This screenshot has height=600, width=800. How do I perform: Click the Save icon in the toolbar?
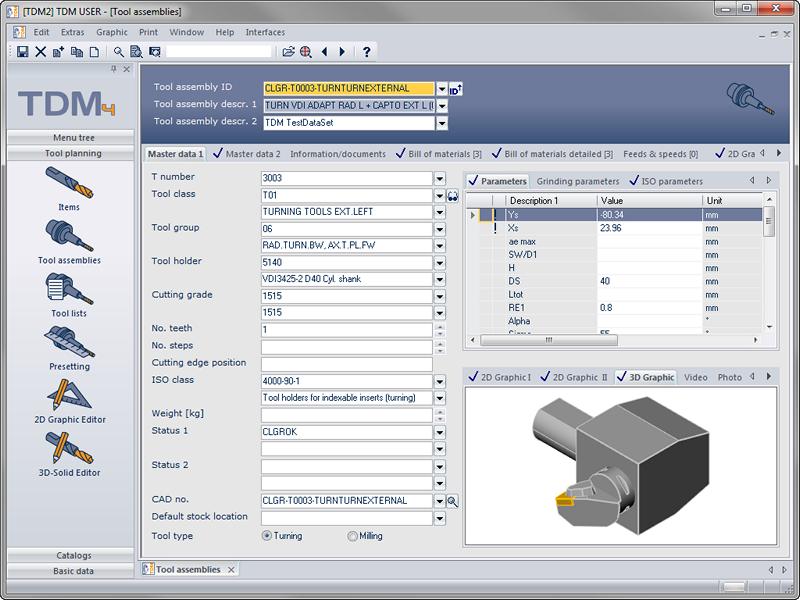(22, 52)
